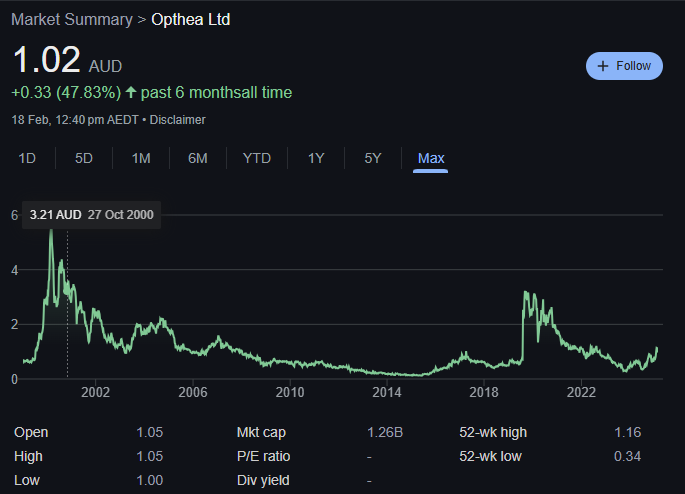Switch to the YTD range tab
The image size is (685, 494).
coord(257,158)
